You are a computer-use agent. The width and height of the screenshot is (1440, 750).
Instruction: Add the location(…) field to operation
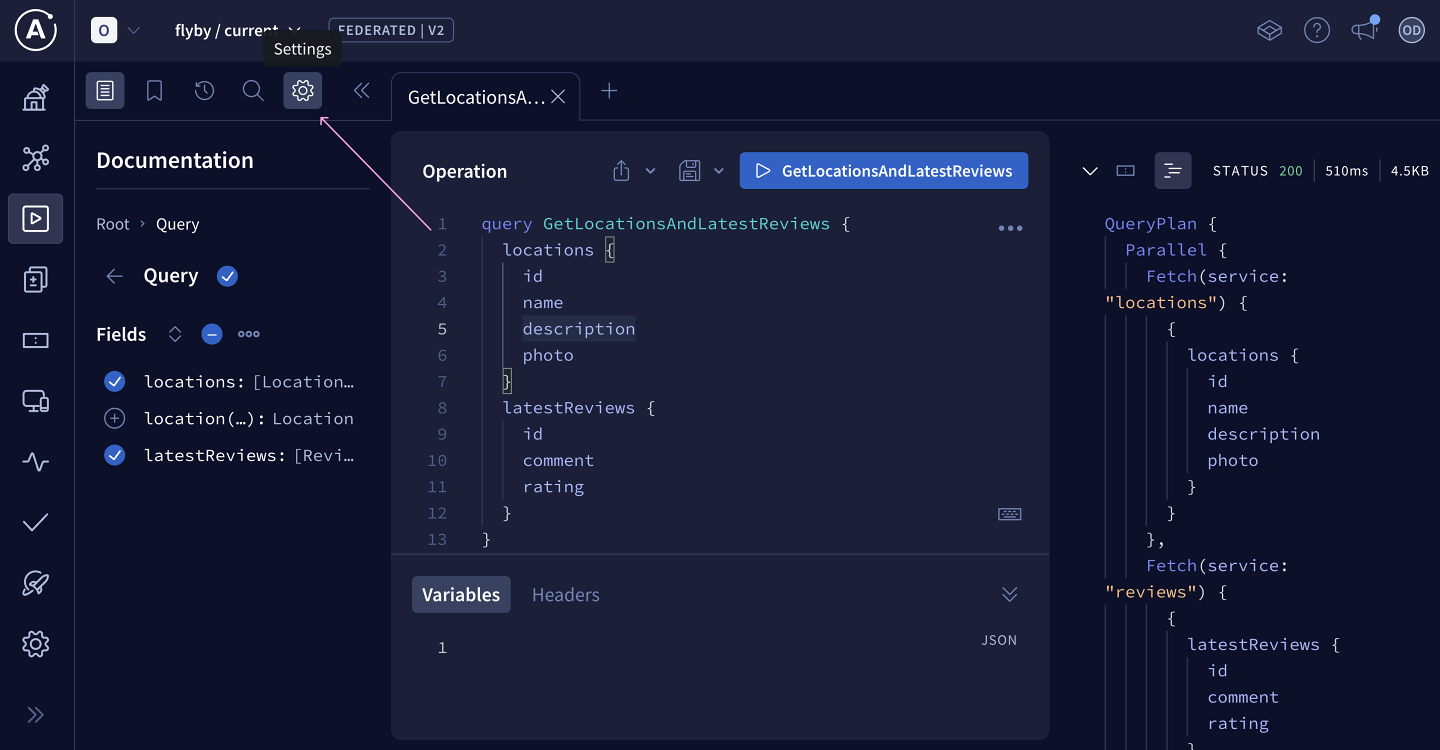pyautogui.click(x=115, y=418)
